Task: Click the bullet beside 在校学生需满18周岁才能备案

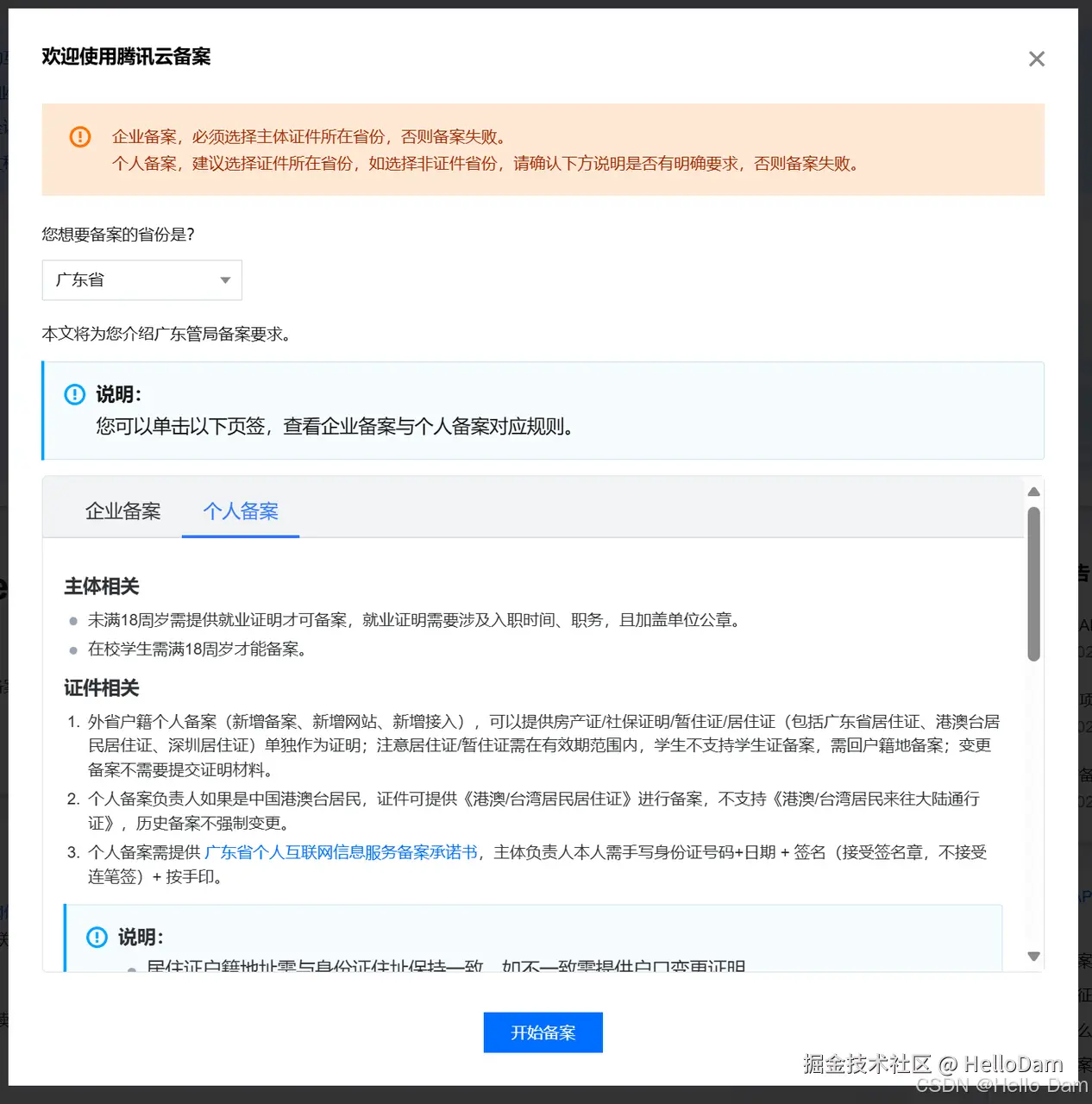Action: 73,649
